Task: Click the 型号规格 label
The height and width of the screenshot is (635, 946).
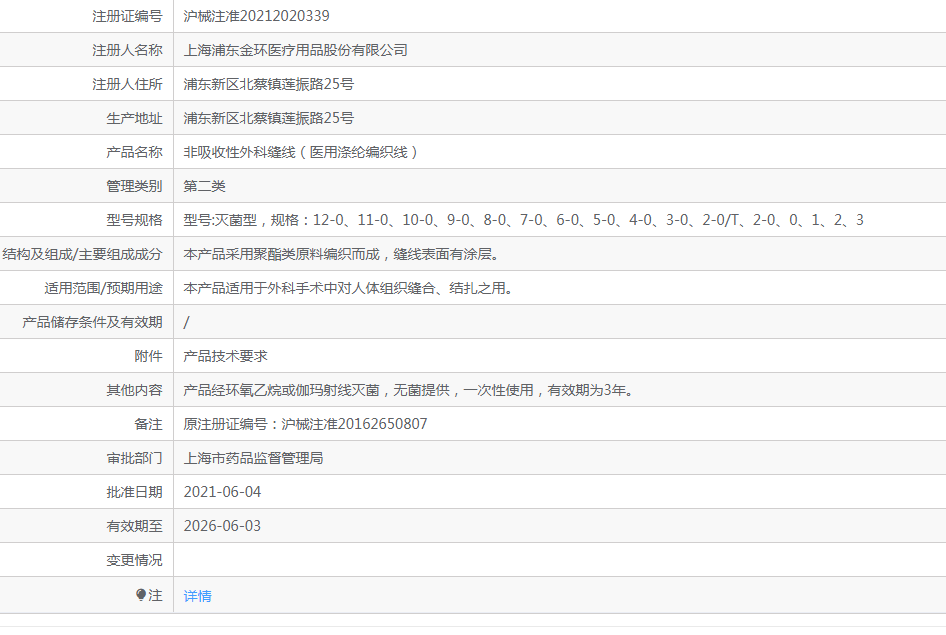Action: [x=135, y=220]
